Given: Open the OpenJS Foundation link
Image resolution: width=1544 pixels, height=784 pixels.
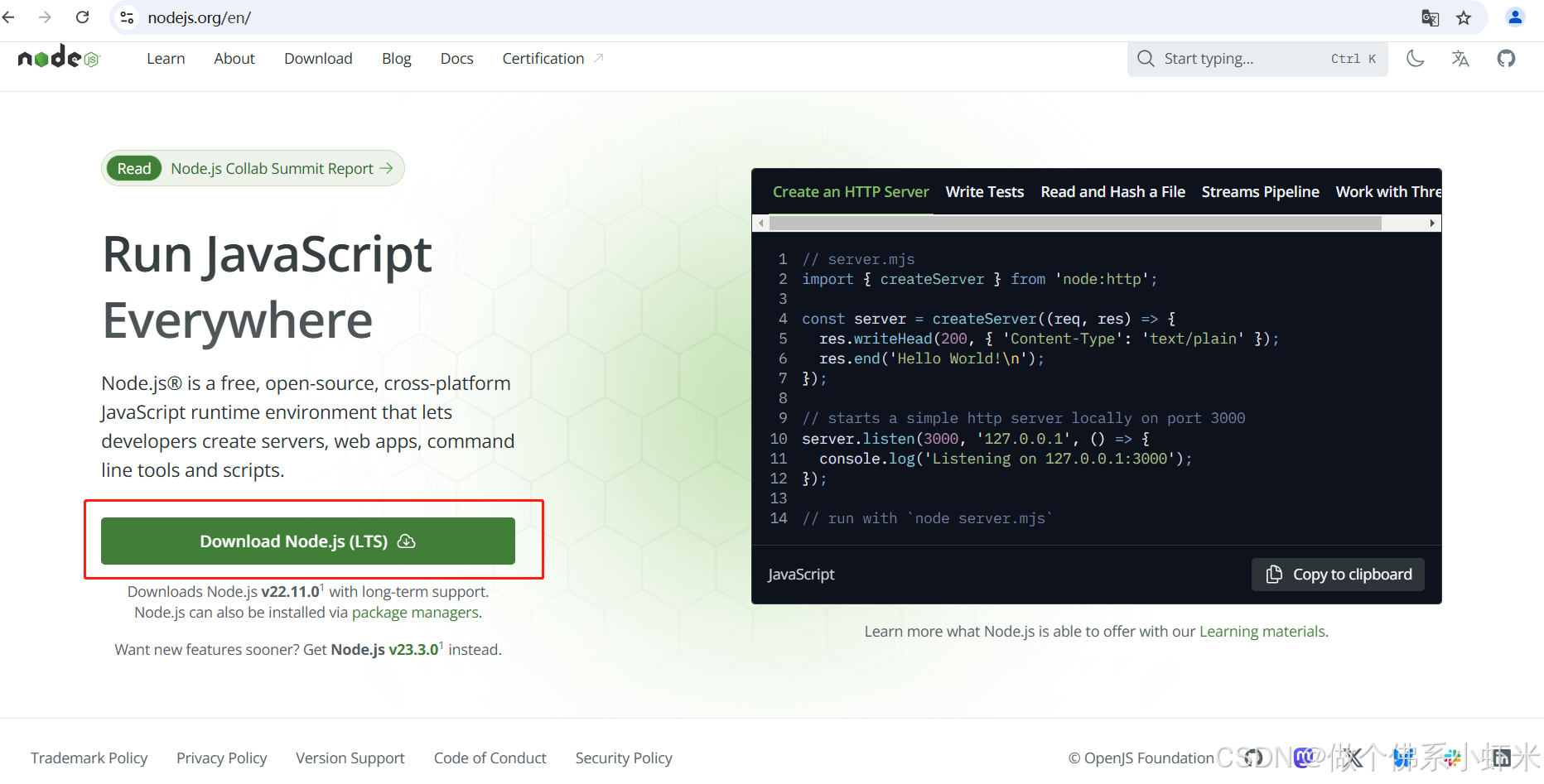Looking at the screenshot, I should point(1141,758).
